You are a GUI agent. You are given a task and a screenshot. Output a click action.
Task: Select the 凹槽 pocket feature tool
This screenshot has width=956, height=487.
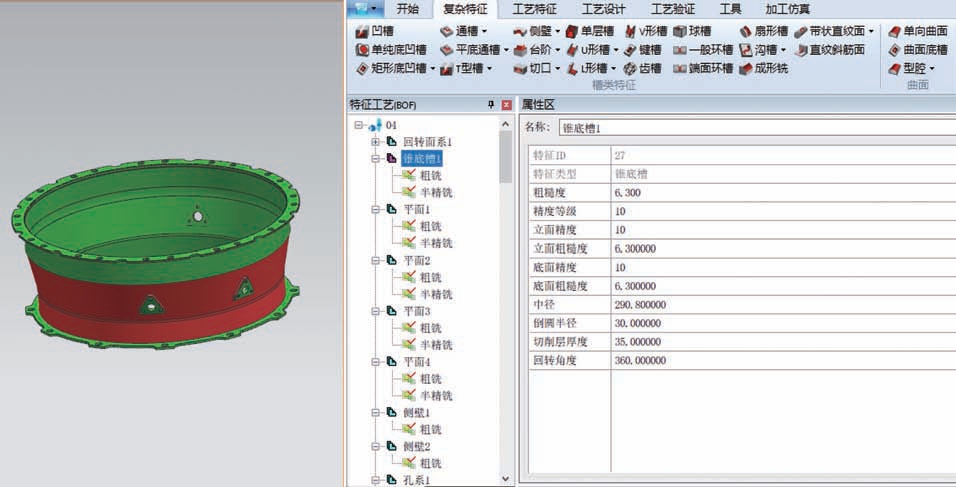click(x=376, y=31)
